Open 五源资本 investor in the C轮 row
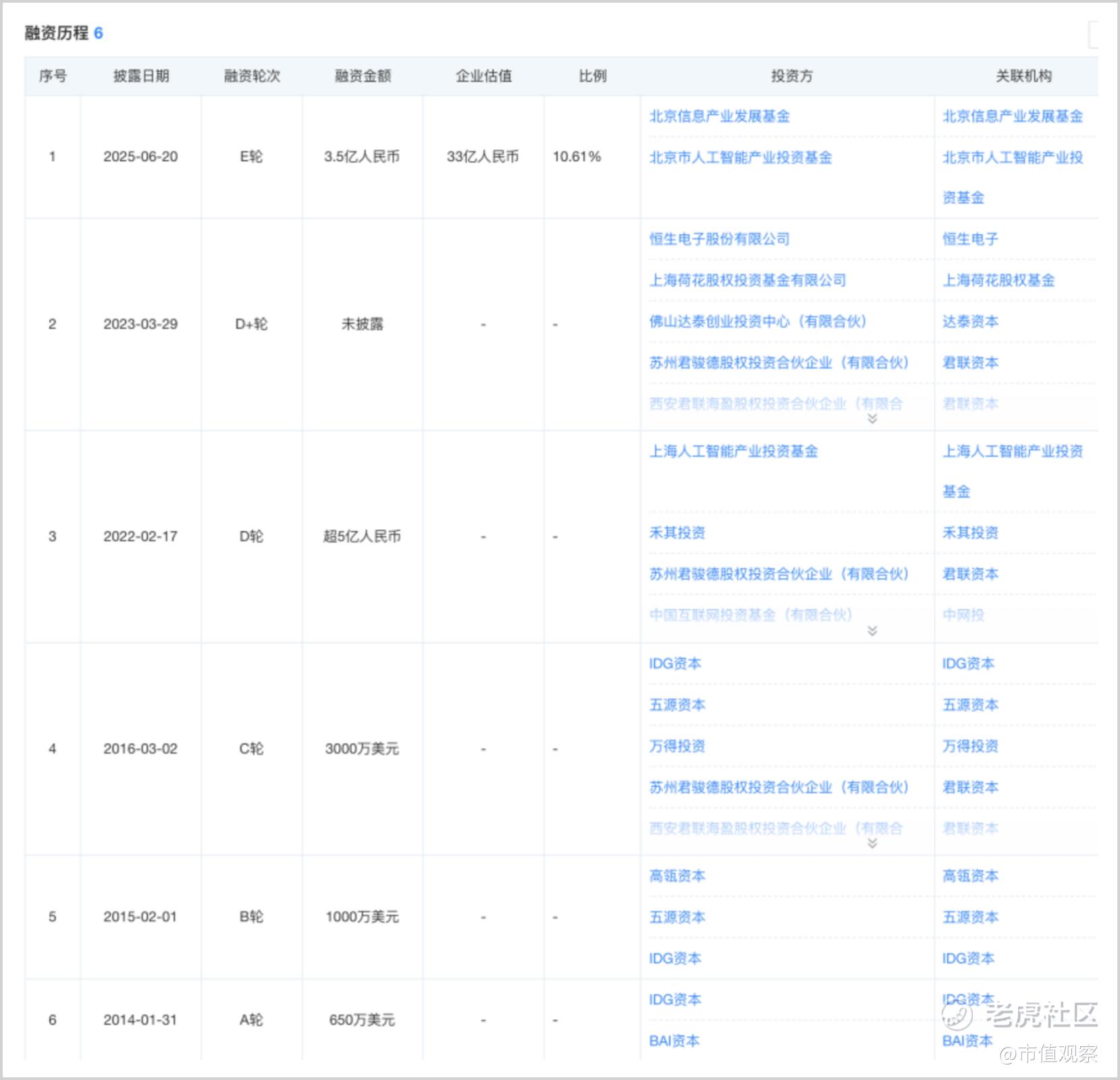The height and width of the screenshot is (1080, 1120). pyautogui.click(x=677, y=705)
